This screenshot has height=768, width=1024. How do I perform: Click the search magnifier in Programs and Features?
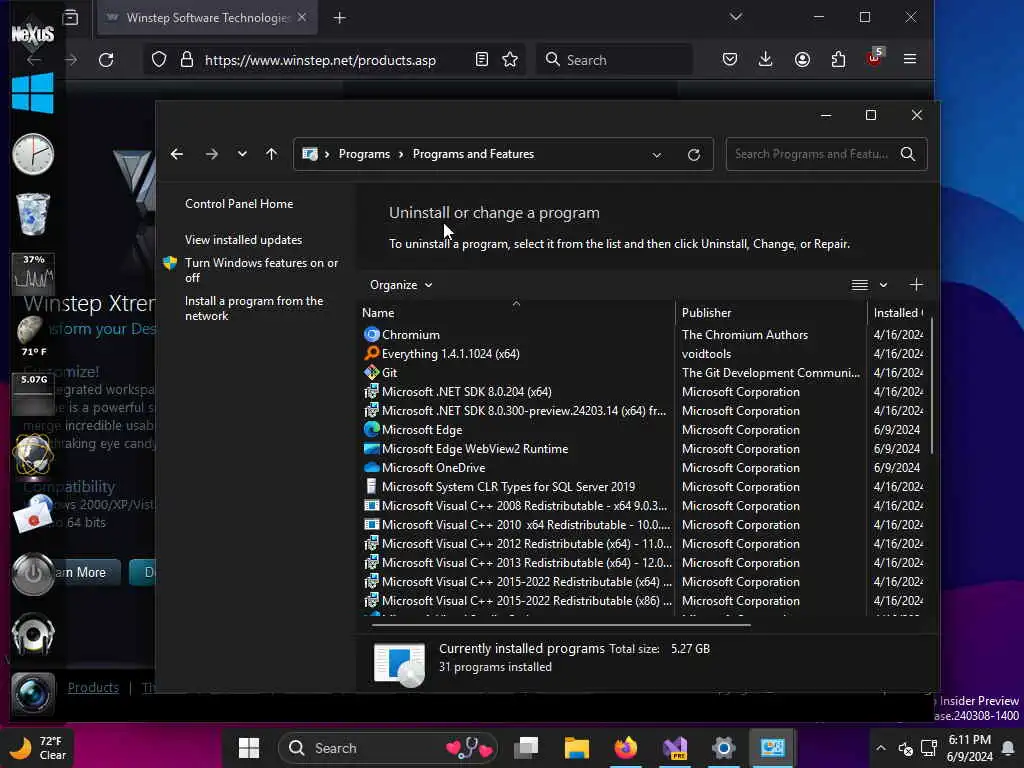(908, 154)
